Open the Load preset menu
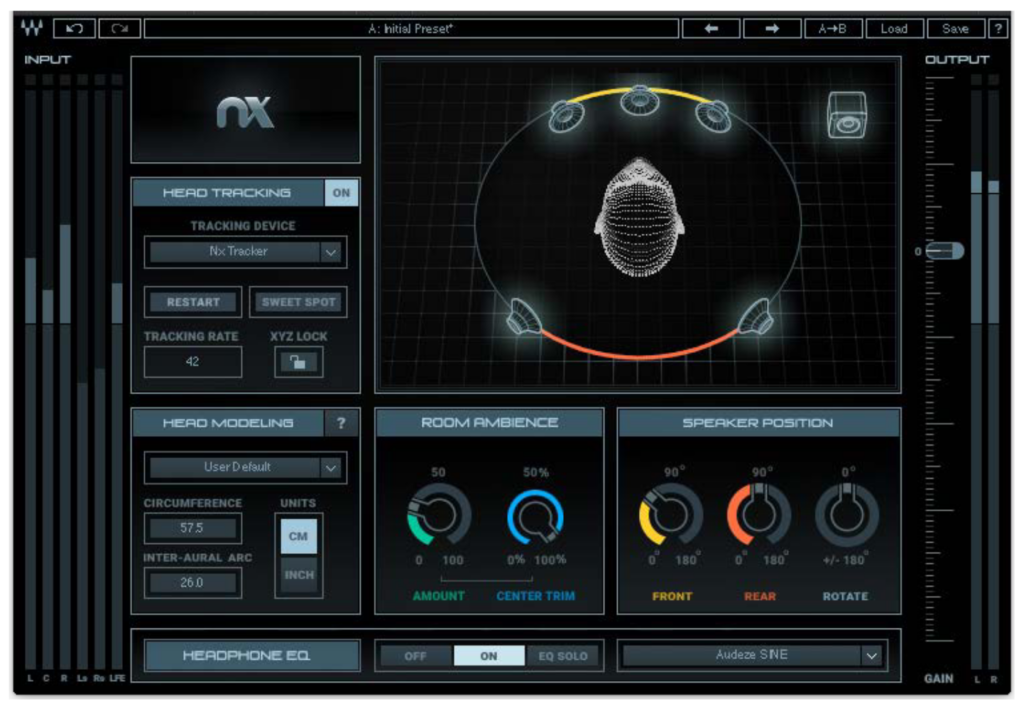 click(894, 29)
